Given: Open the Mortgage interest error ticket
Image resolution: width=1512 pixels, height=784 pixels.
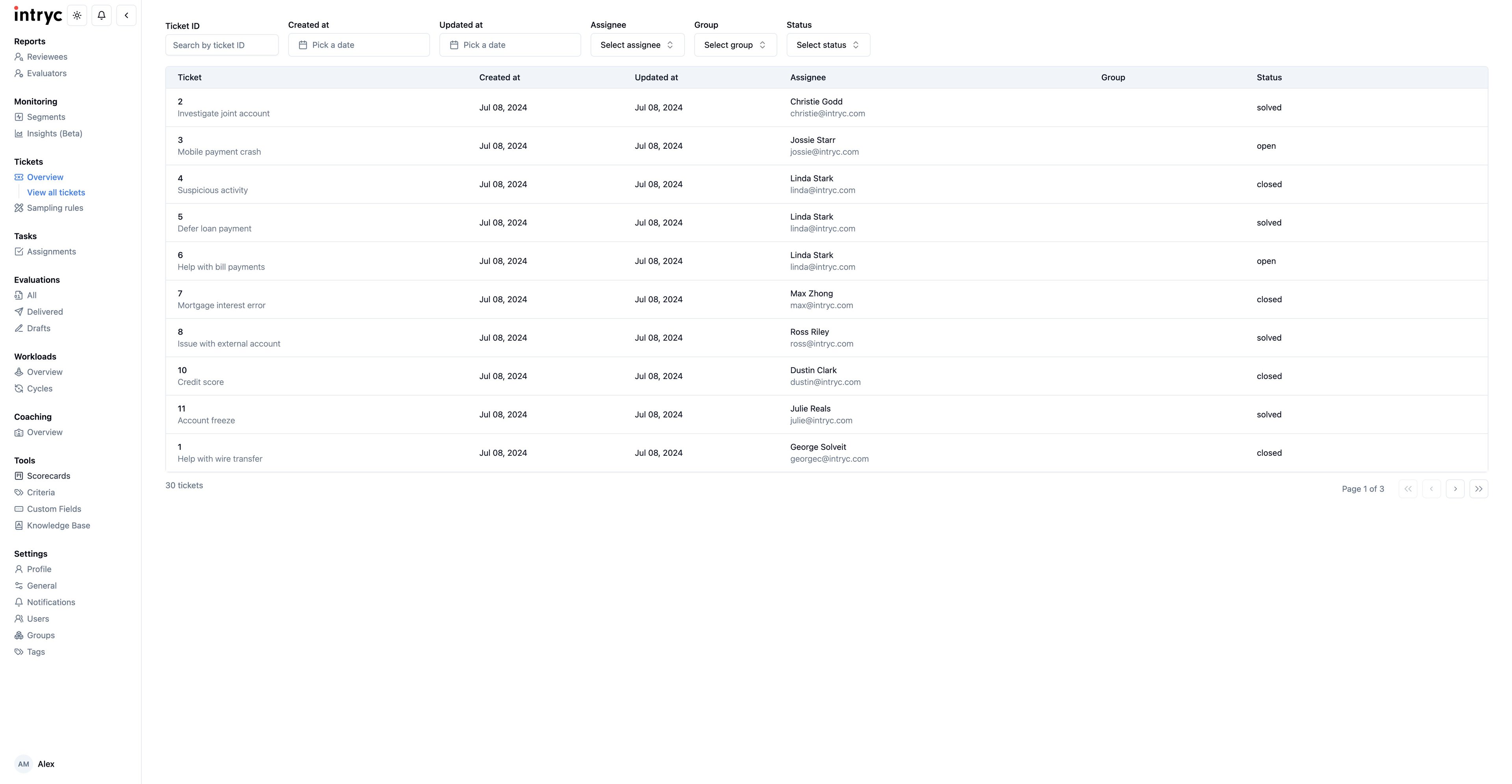Looking at the screenshot, I should tap(221, 305).
